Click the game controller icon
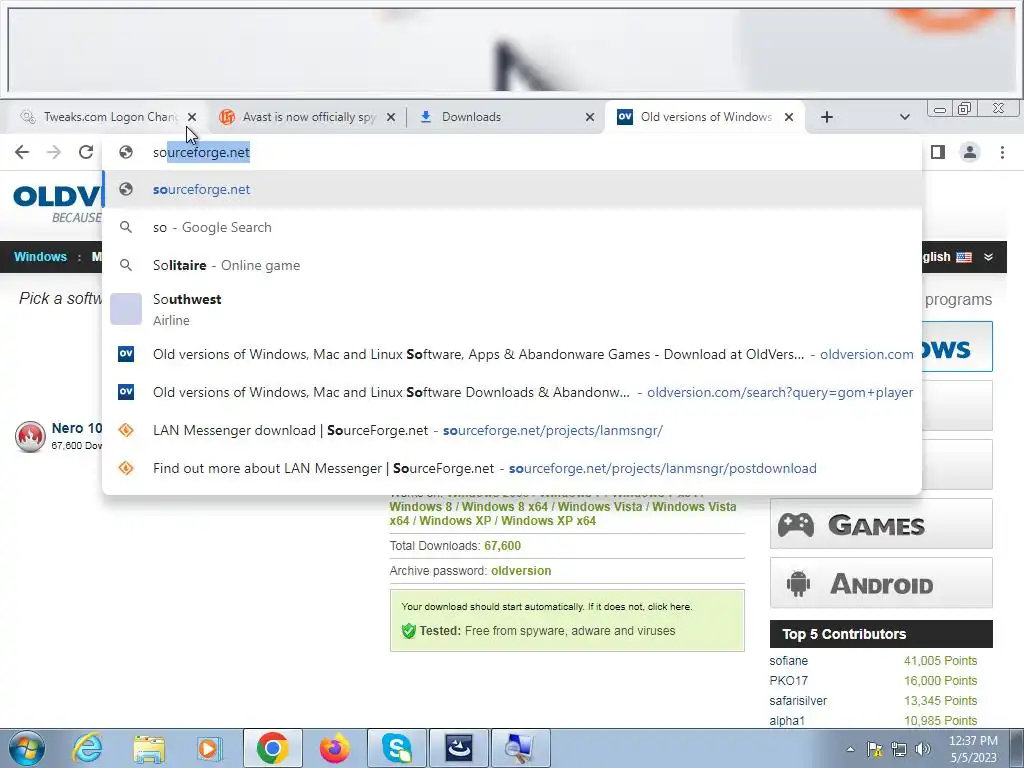The height and width of the screenshot is (768, 1024). tap(795, 524)
